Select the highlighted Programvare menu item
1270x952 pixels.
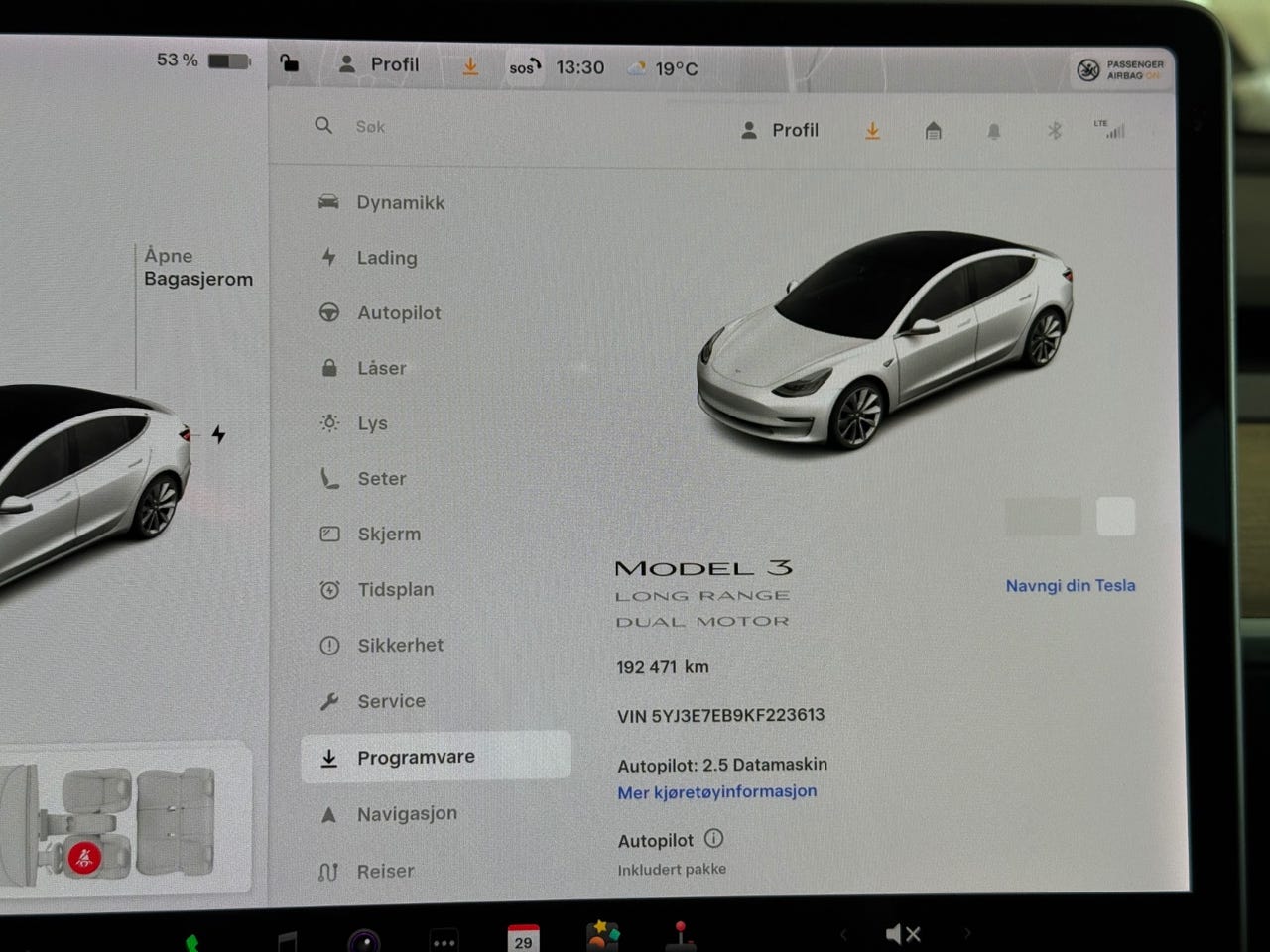[436, 758]
